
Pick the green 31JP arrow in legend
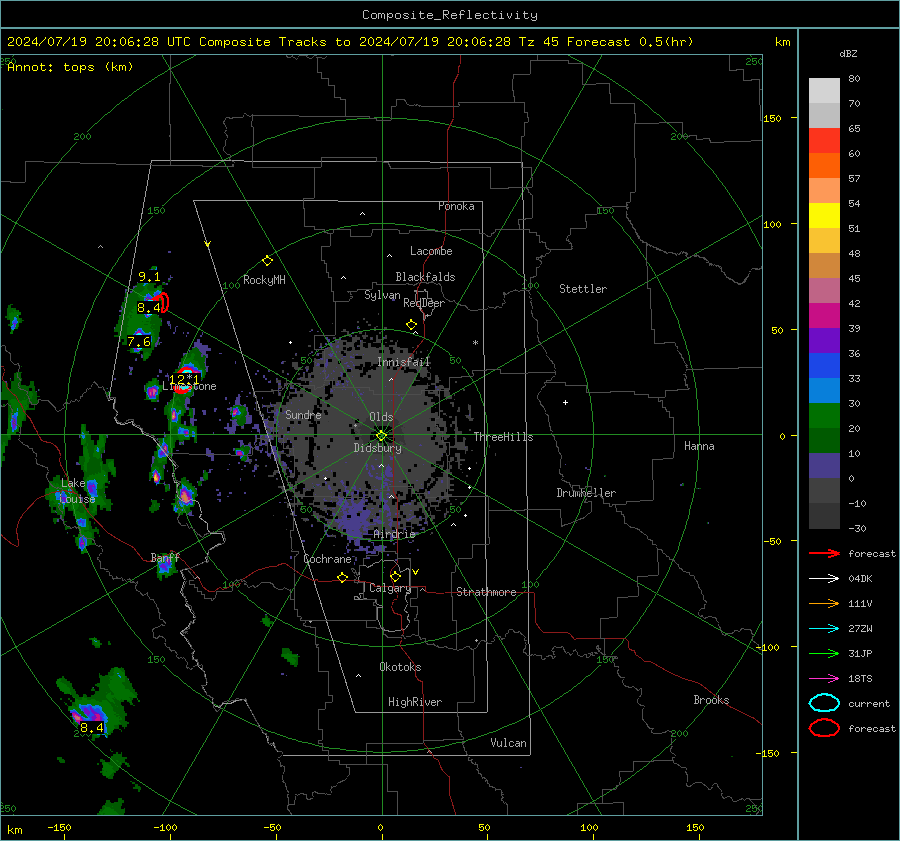click(x=824, y=653)
